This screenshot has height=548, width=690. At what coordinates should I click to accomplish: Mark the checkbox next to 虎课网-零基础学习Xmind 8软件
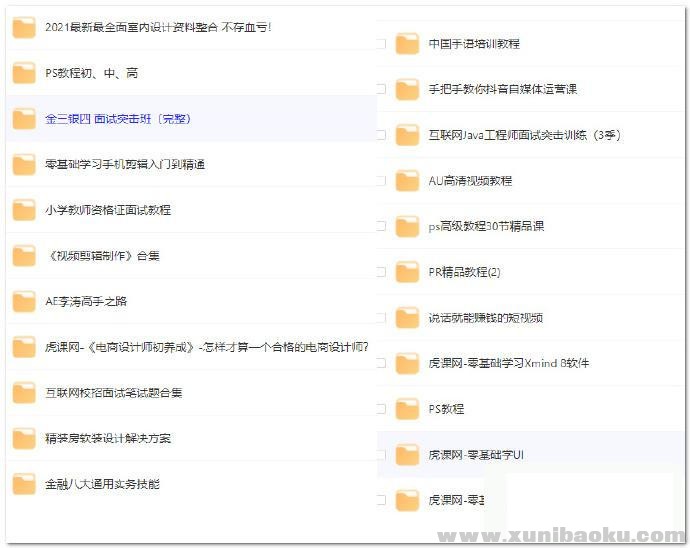[x=381, y=363]
